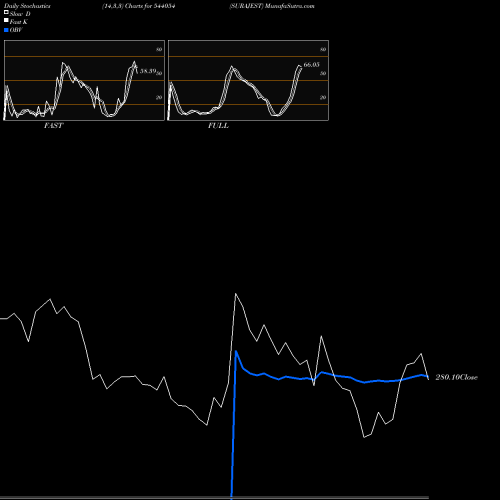Click the FAST stochastic chart panel

(x=84, y=80)
